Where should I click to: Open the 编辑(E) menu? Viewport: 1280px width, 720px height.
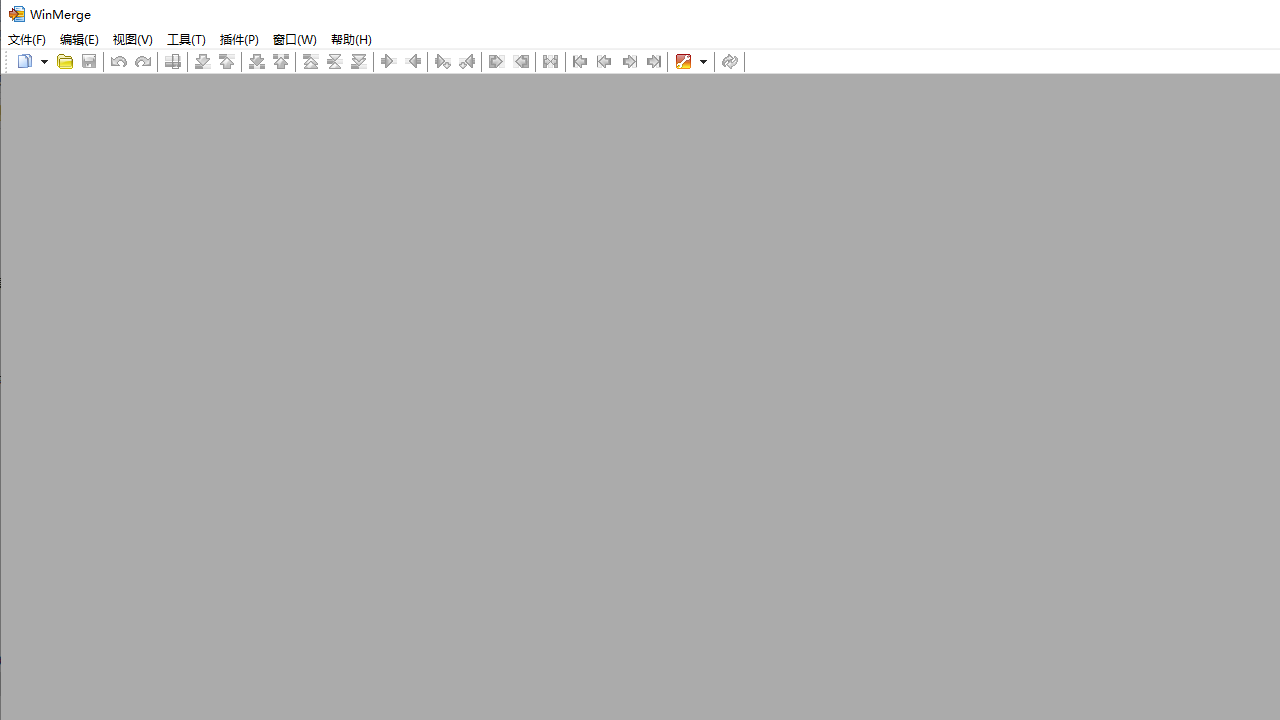click(79, 40)
